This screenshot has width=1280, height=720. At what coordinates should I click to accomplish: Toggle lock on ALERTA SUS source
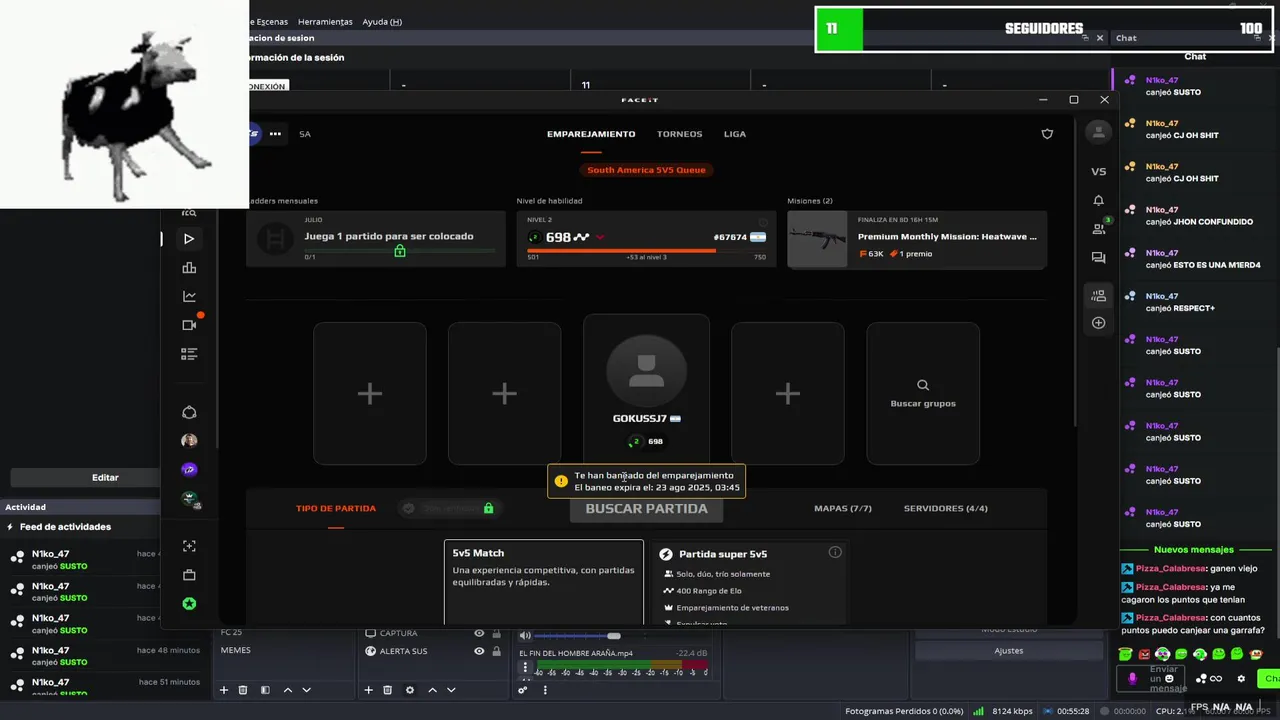(497, 651)
